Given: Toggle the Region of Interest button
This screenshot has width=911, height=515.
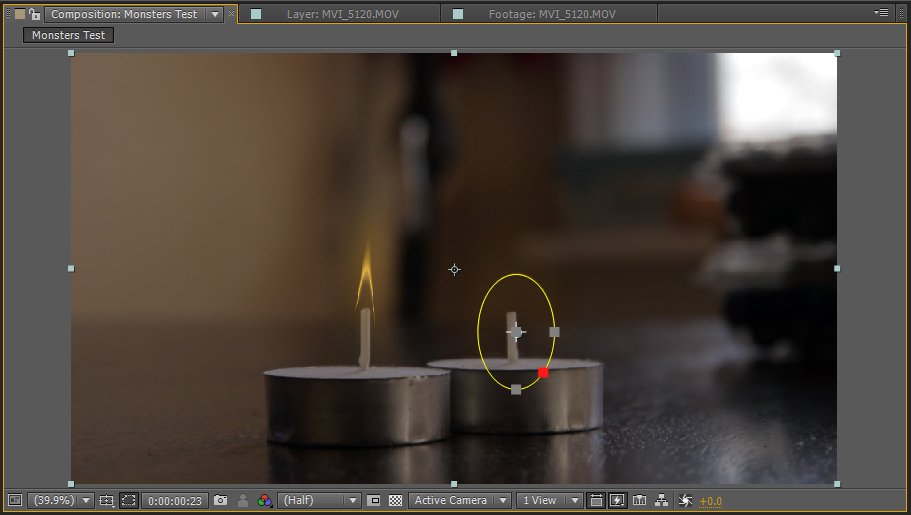Looking at the screenshot, I should pos(374,500).
